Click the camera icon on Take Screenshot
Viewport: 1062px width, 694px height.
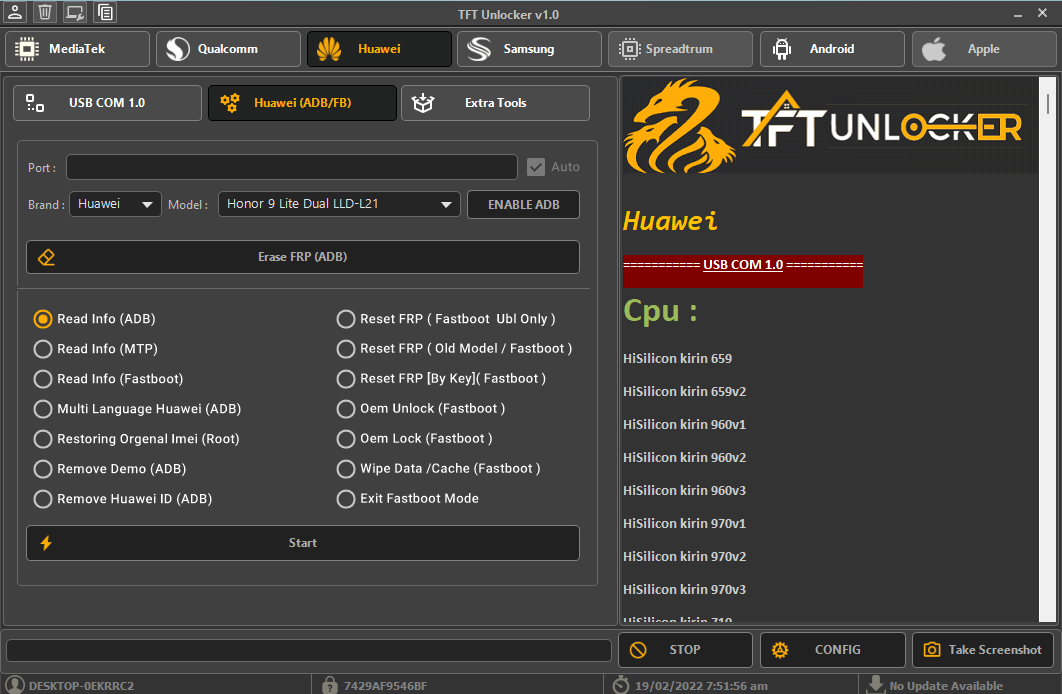[x=932, y=650]
